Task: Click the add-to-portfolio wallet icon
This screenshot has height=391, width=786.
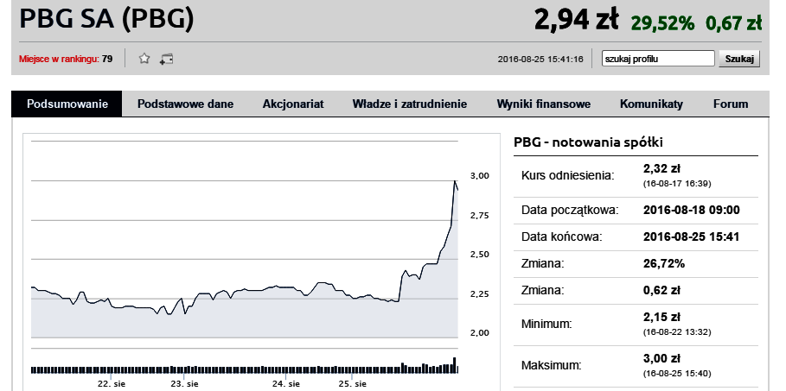Action: (166, 59)
